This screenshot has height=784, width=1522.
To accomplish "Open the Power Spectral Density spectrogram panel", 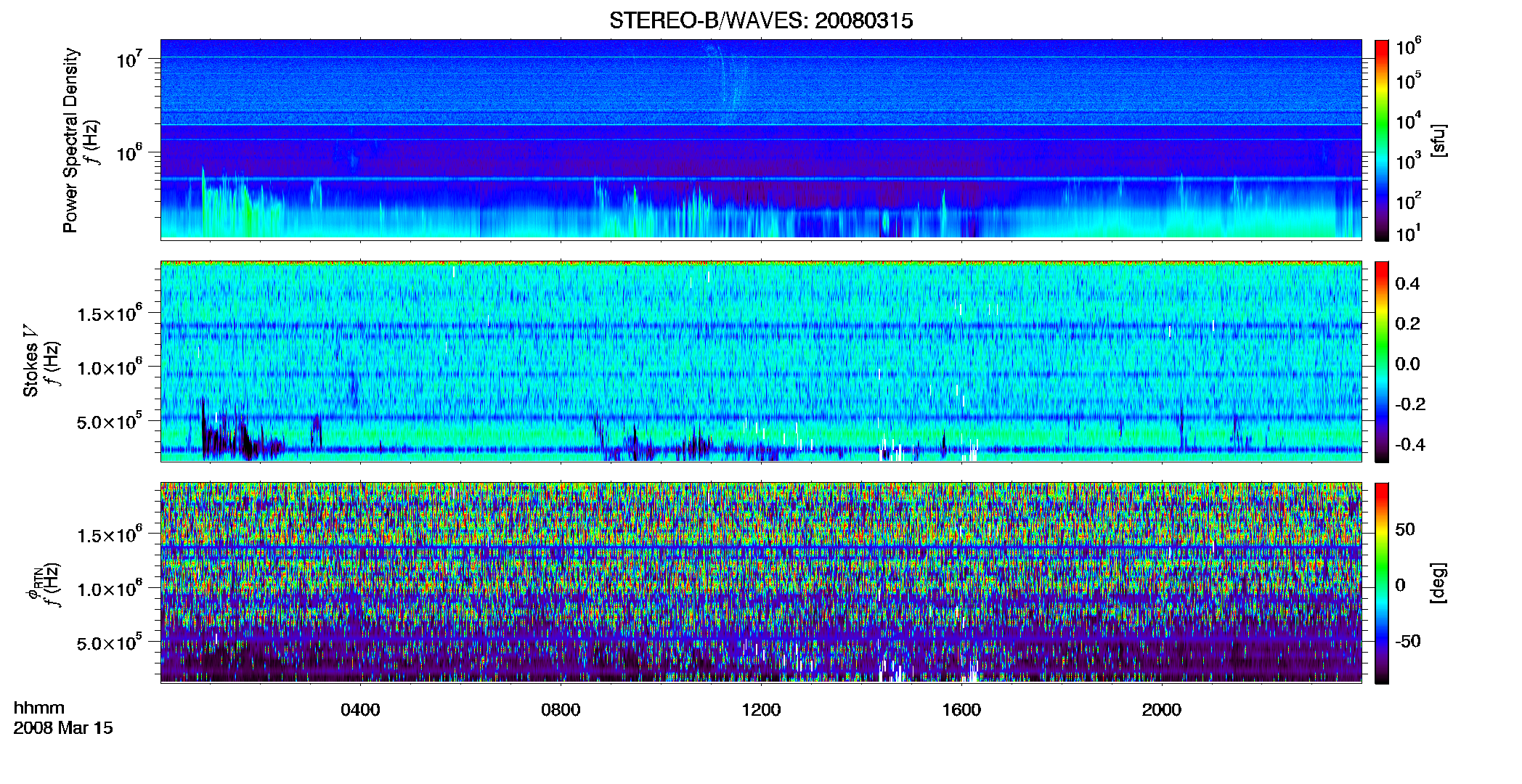I will point(761,139).
